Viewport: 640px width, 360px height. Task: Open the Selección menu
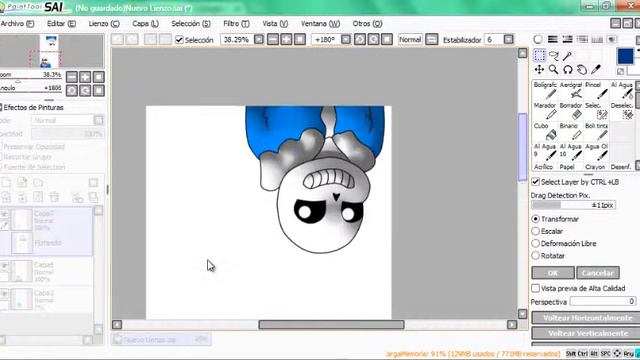coord(191,24)
